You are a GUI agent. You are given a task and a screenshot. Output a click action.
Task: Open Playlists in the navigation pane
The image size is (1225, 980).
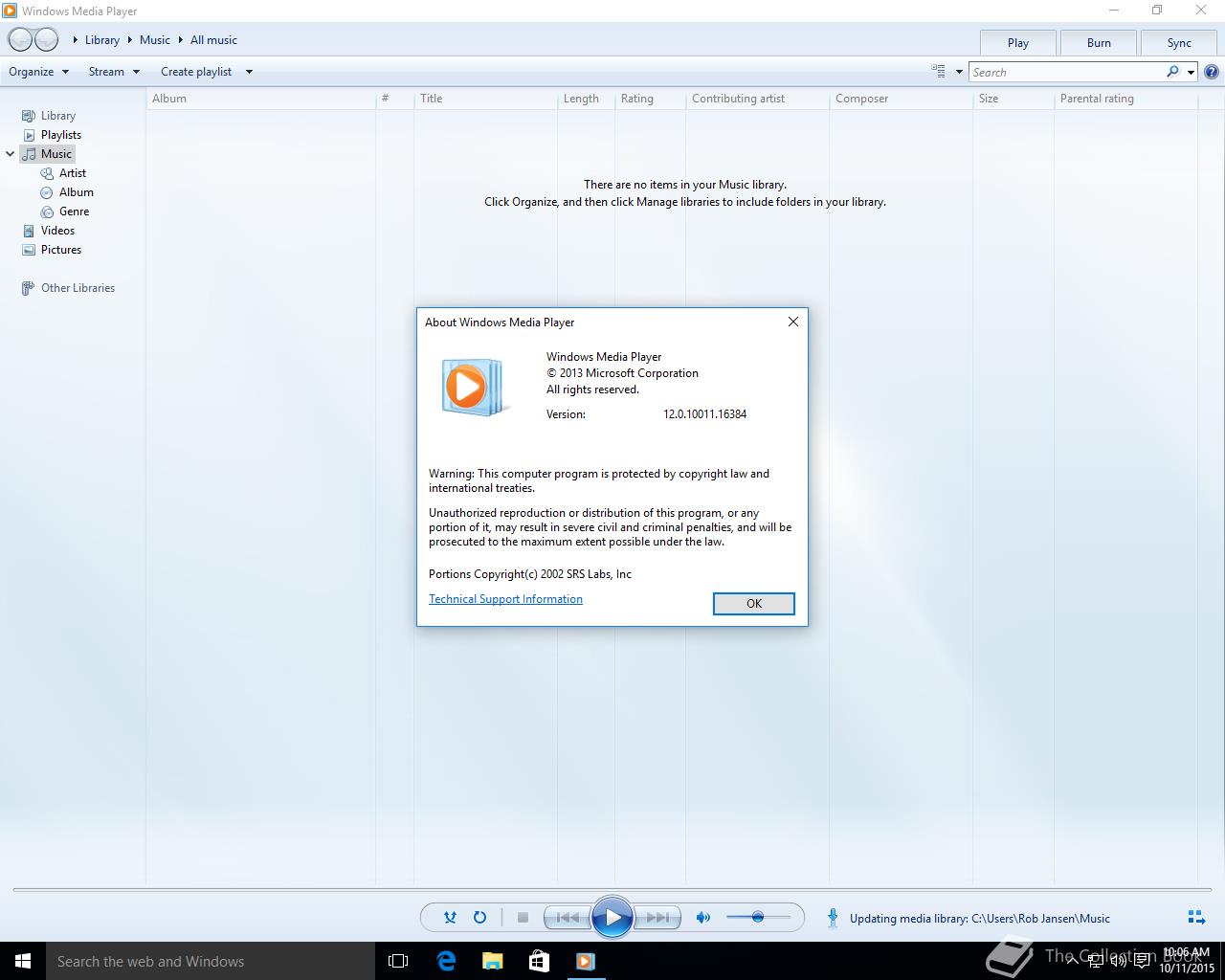click(61, 135)
